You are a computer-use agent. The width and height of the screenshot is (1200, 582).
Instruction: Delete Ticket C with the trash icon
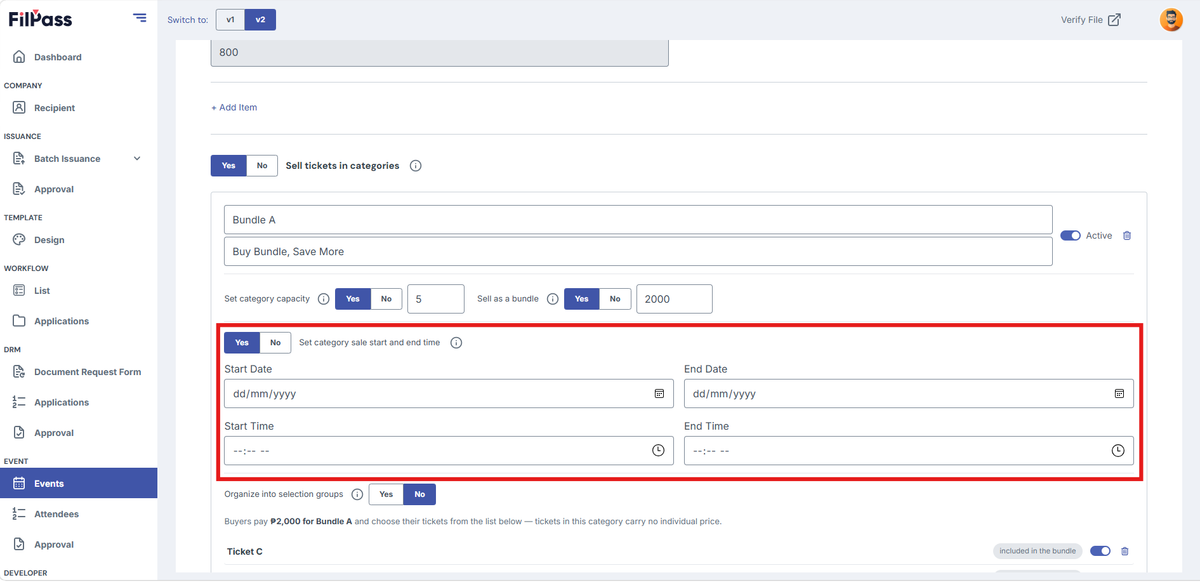click(1124, 551)
